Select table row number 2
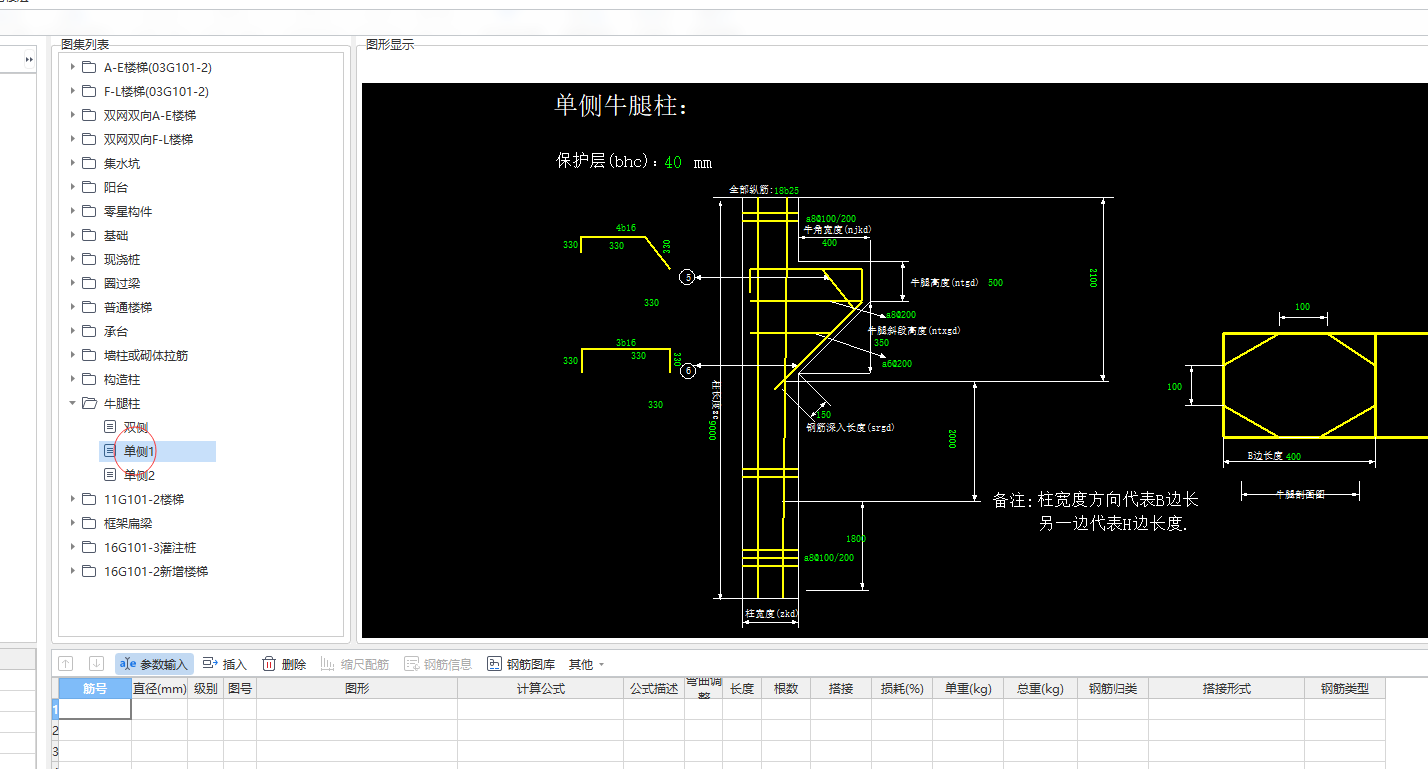 pyautogui.click(x=55, y=730)
